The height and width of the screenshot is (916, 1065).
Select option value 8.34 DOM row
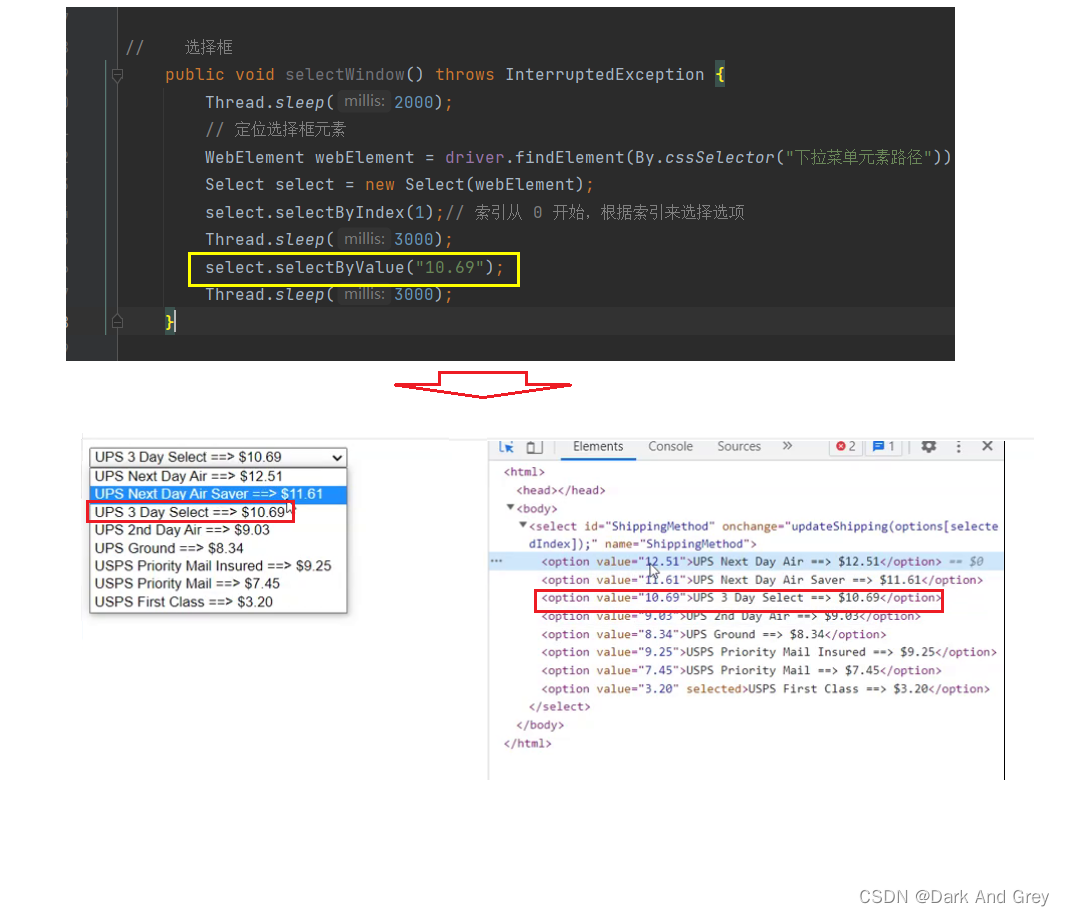click(713, 634)
